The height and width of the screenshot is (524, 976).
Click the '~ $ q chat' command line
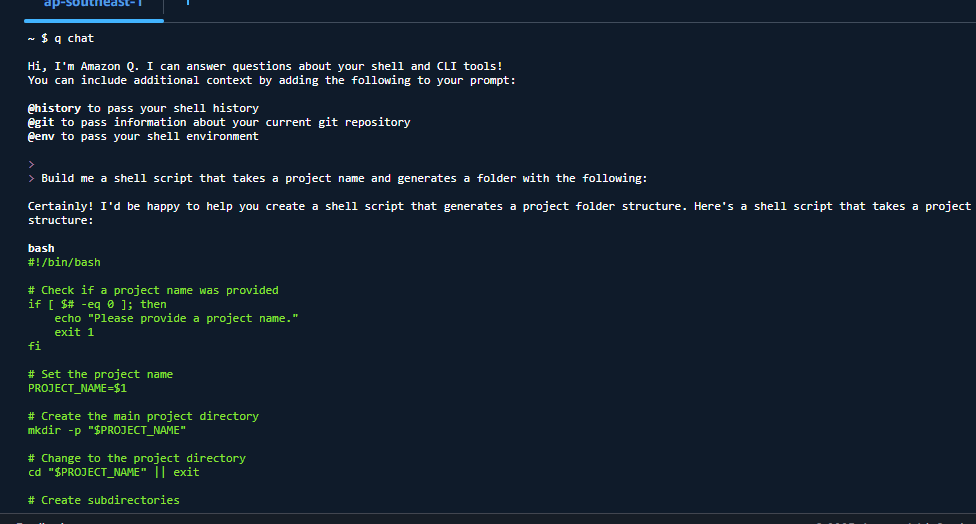click(60, 39)
